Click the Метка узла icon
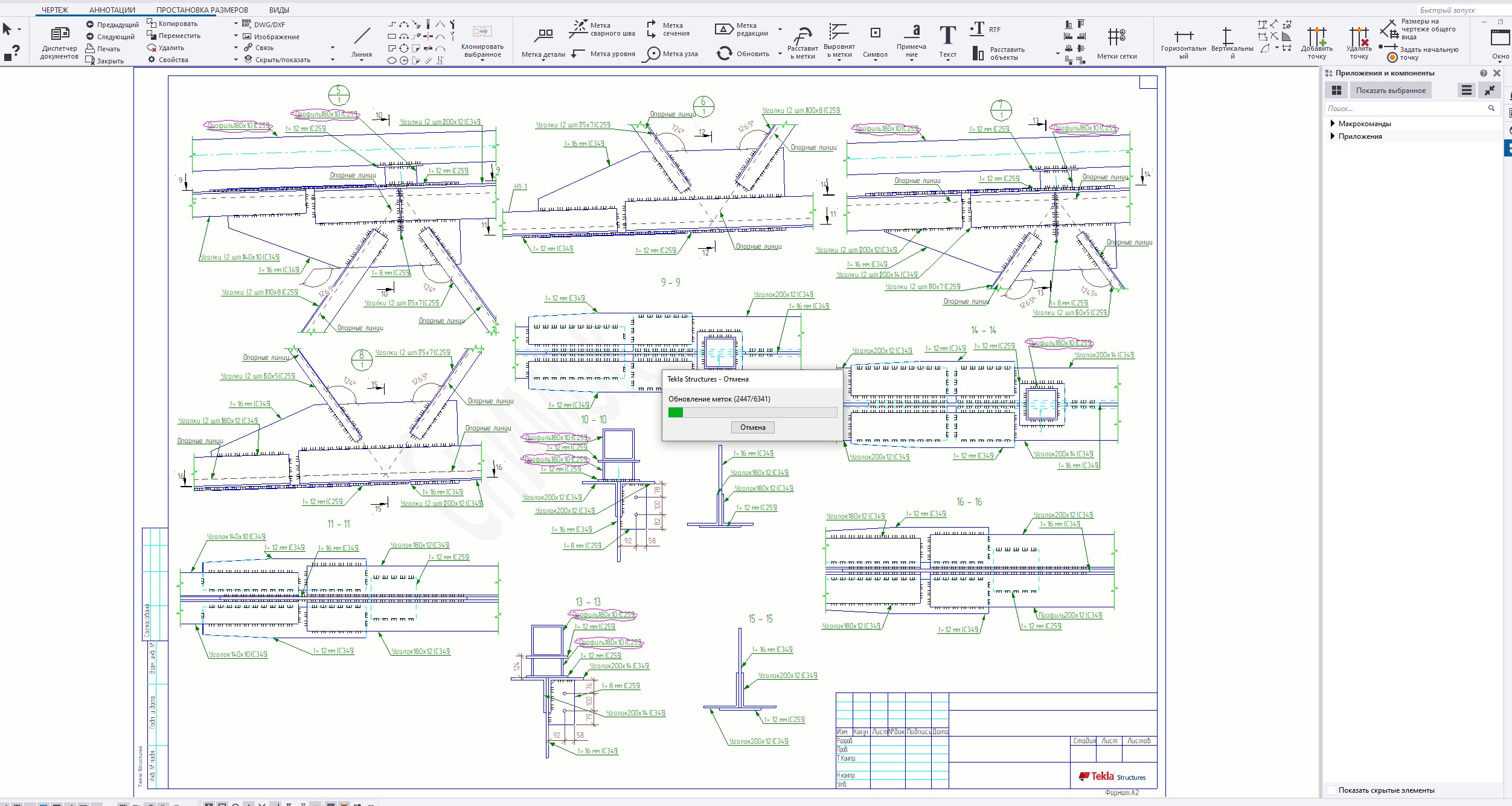The image size is (1512, 806). (x=653, y=54)
